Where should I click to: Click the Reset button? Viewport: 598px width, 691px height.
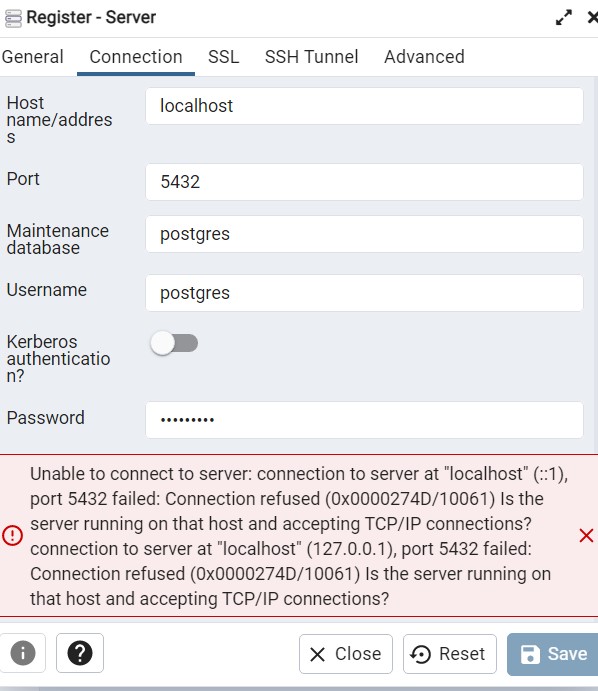[x=449, y=654]
